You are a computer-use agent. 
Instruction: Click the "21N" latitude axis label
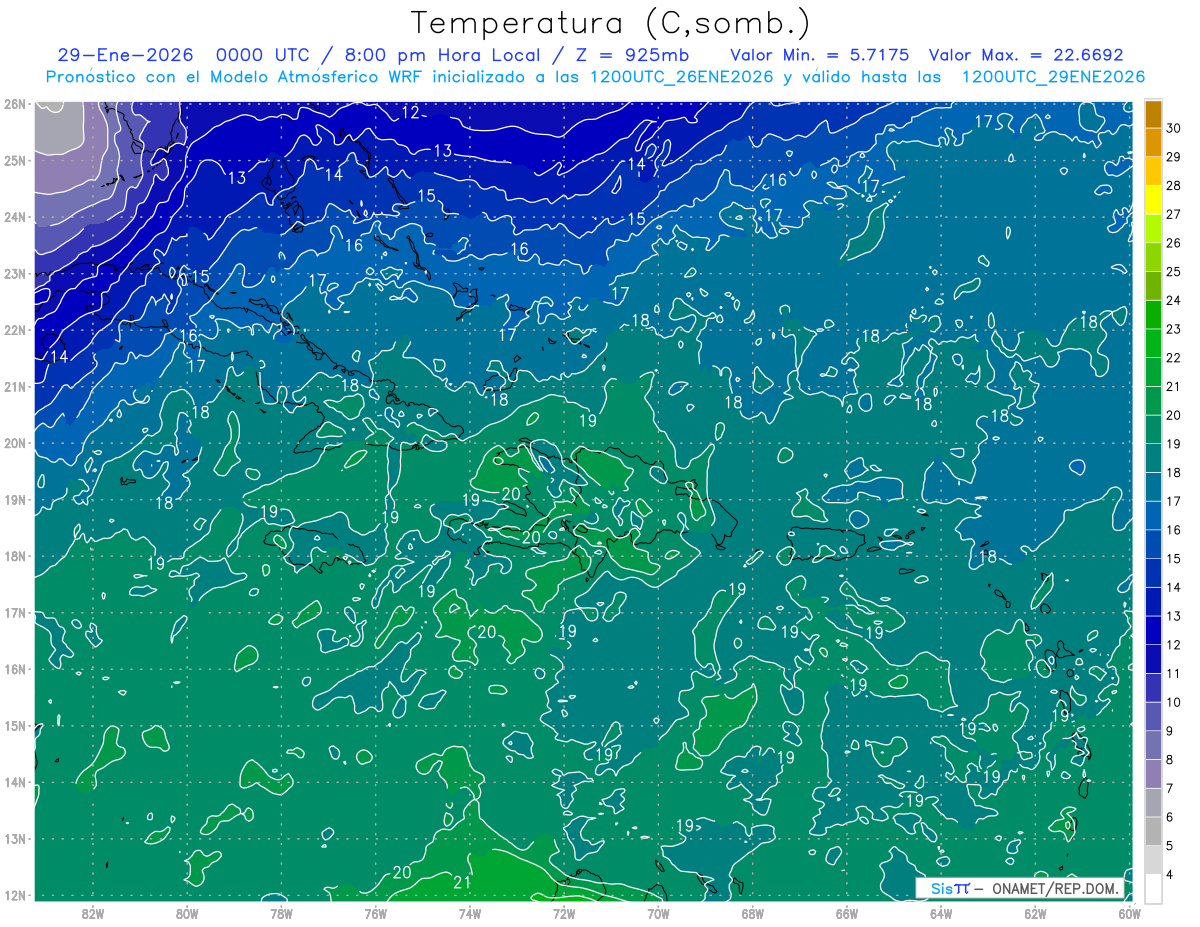click(14, 386)
